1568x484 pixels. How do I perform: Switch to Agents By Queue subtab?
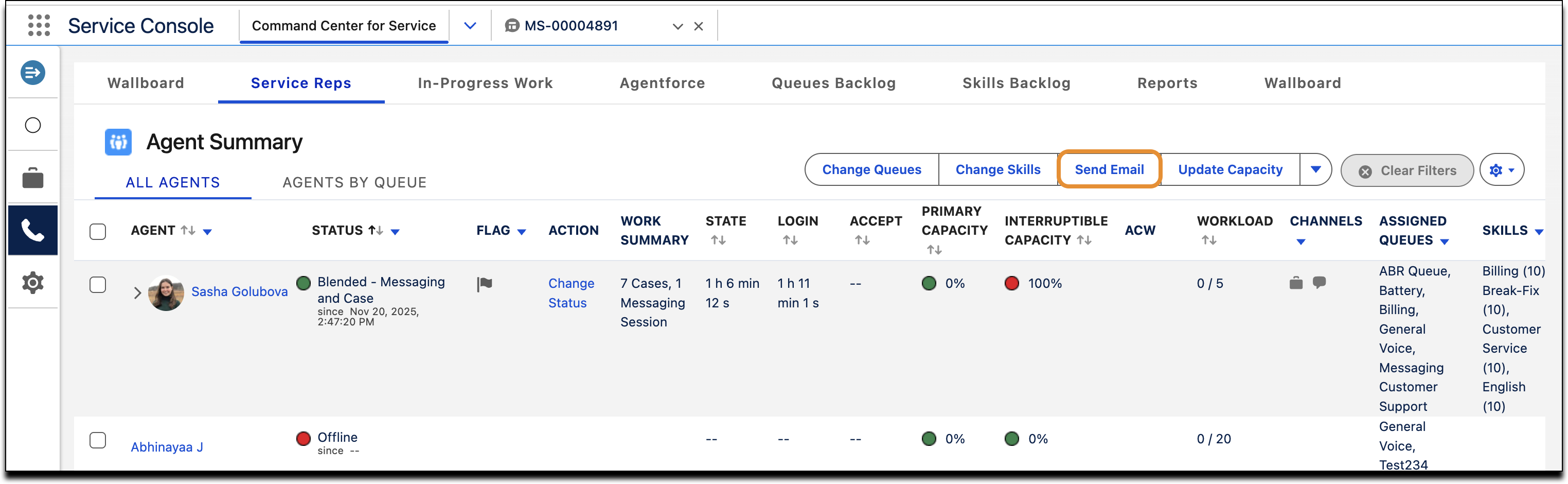coord(355,182)
